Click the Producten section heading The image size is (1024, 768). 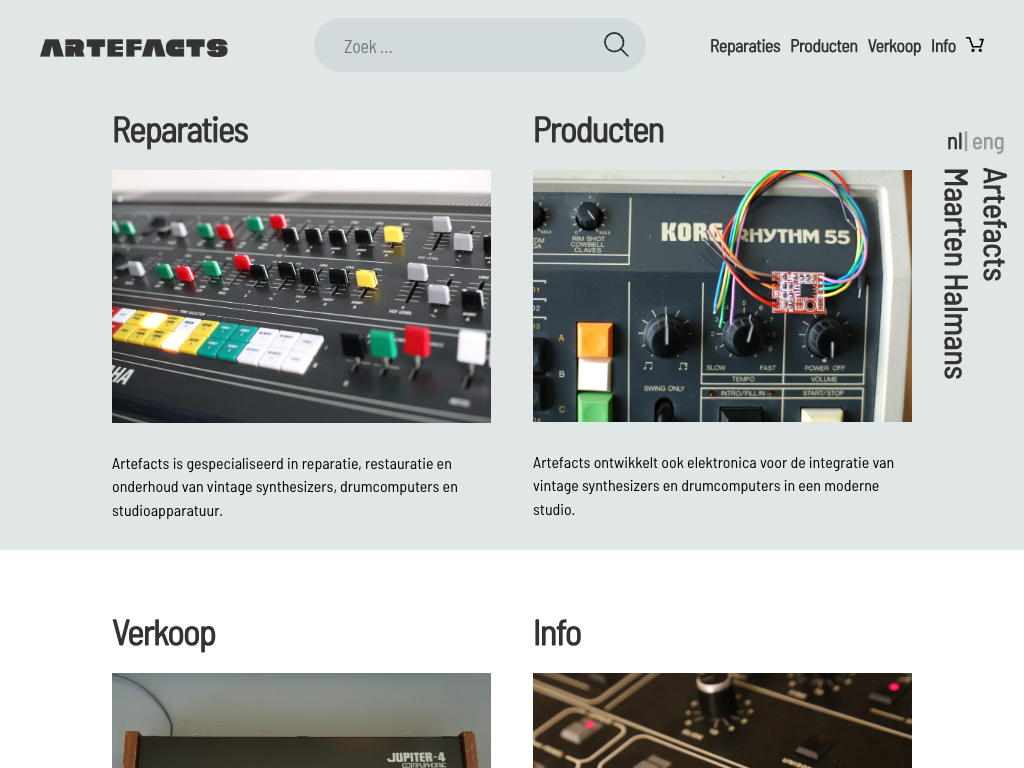pyautogui.click(x=598, y=130)
